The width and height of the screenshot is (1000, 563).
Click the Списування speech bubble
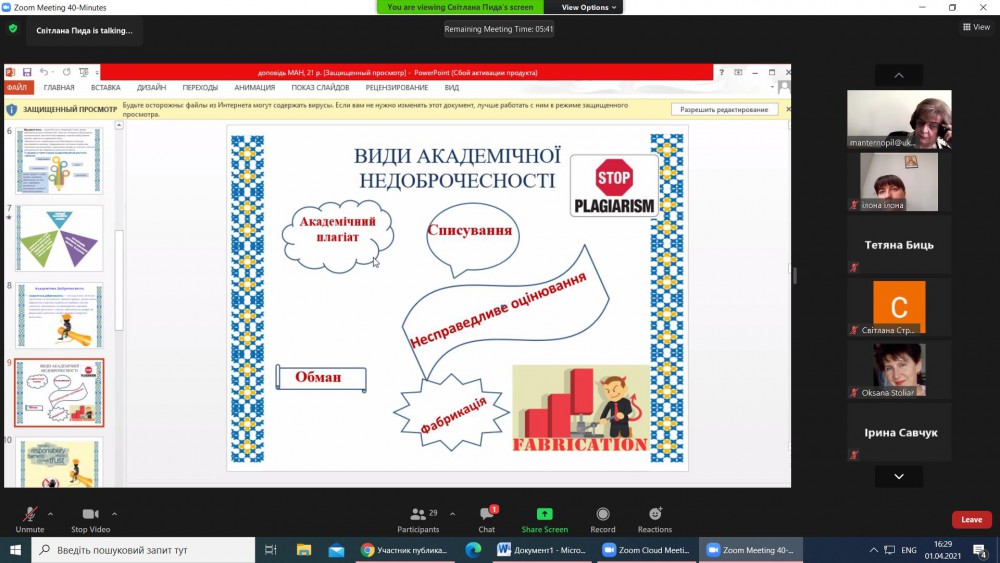(x=472, y=238)
